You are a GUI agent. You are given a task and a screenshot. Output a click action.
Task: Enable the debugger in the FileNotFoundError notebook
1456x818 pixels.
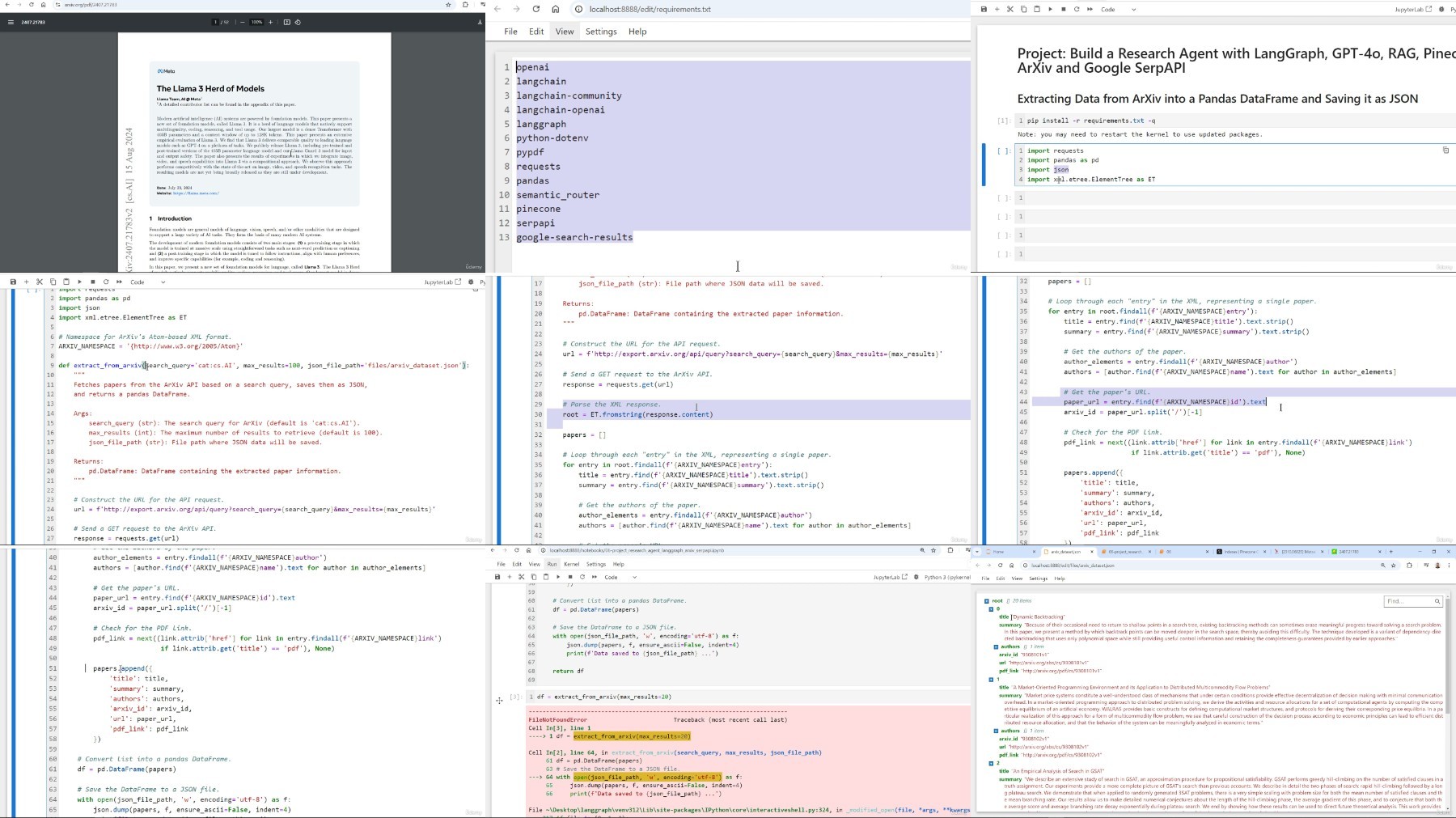click(916, 577)
